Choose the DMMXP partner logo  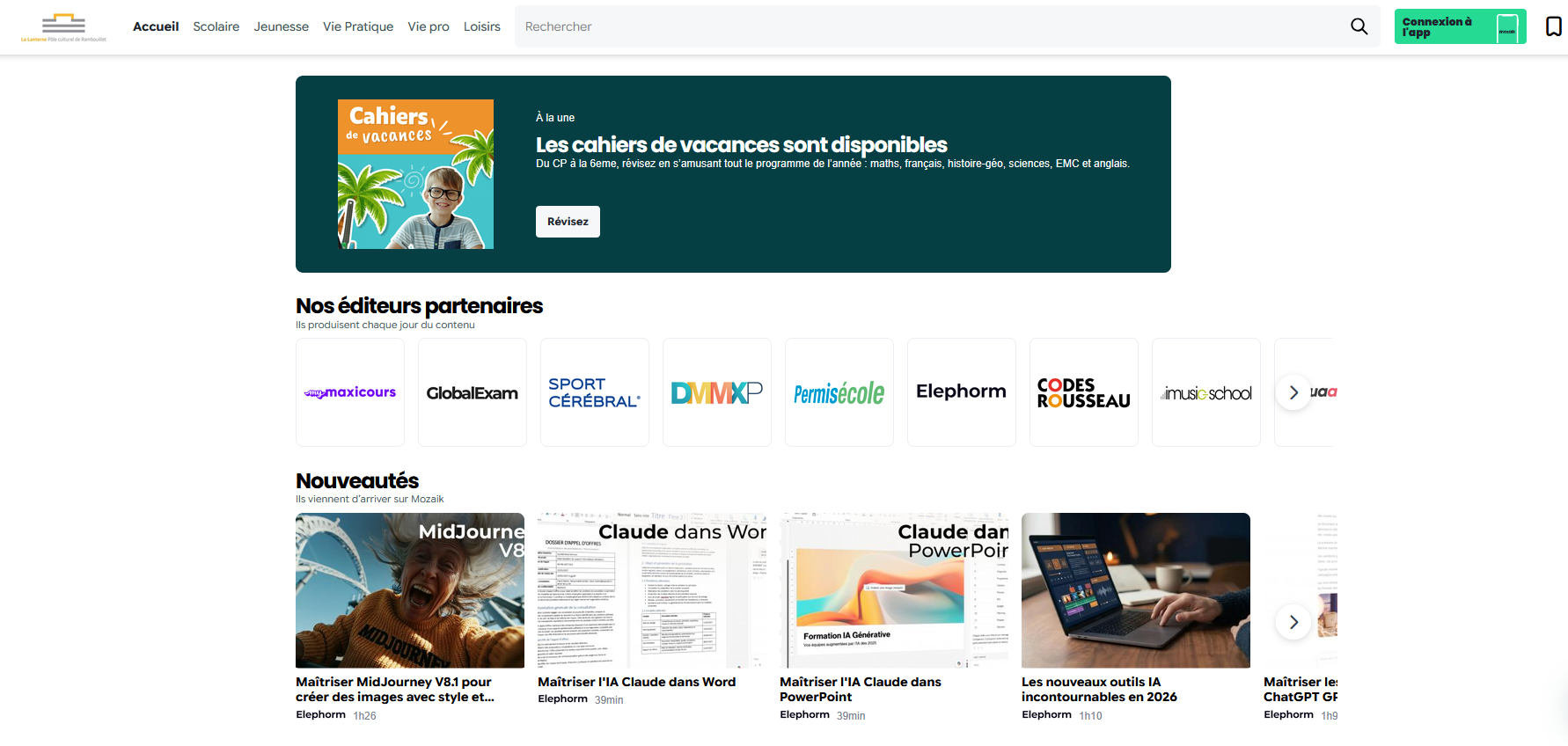point(717,392)
